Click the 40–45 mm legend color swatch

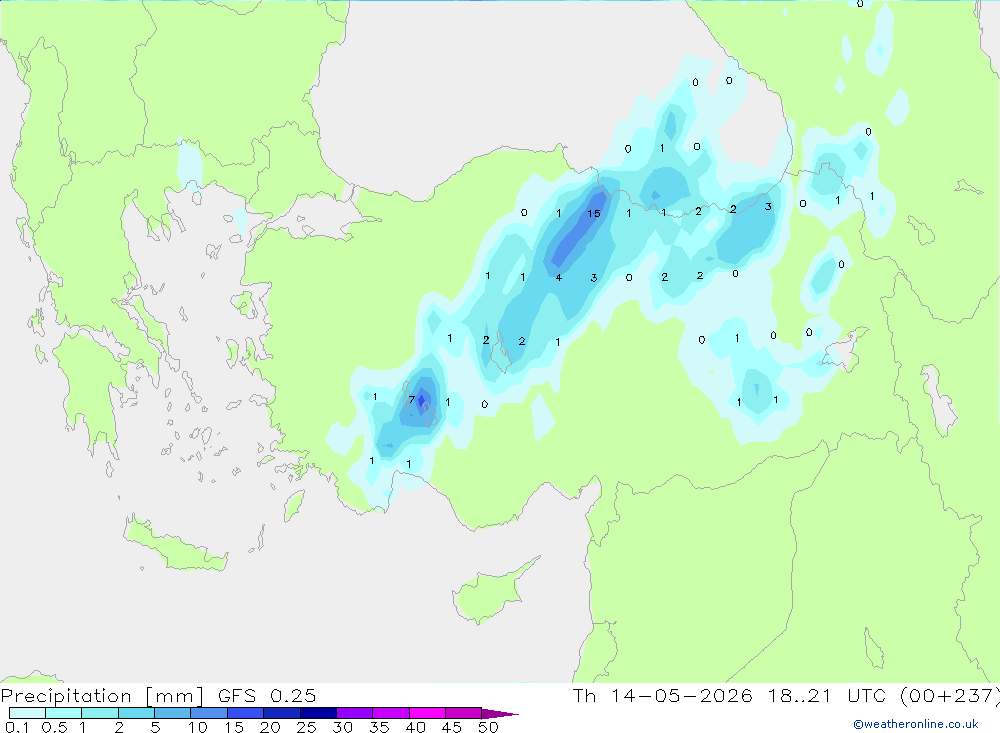pos(427,713)
